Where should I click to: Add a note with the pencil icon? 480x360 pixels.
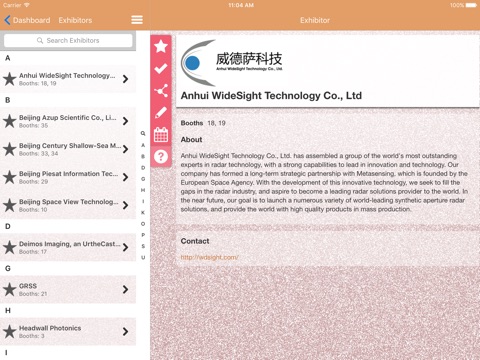[x=161, y=113]
